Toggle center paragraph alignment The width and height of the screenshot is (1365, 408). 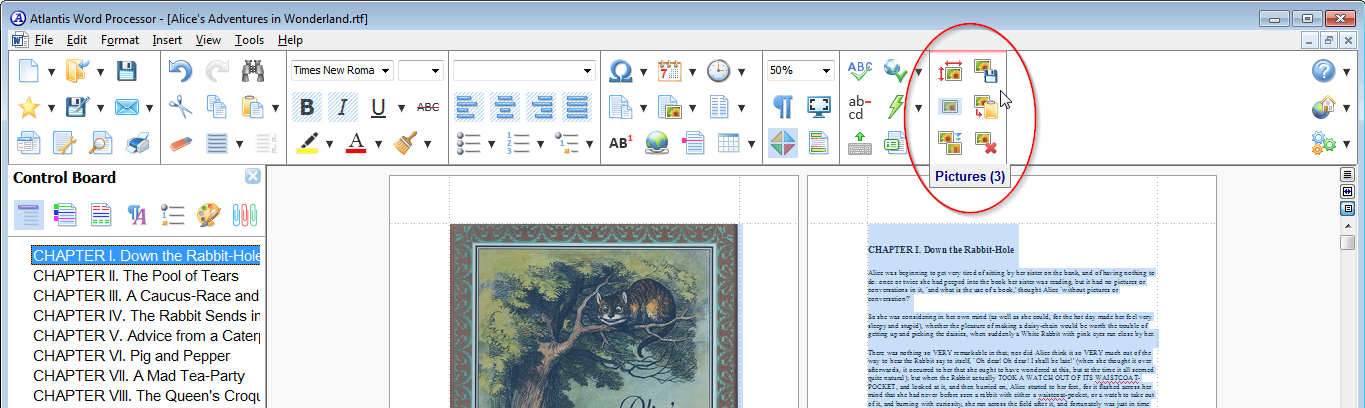(504, 107)
